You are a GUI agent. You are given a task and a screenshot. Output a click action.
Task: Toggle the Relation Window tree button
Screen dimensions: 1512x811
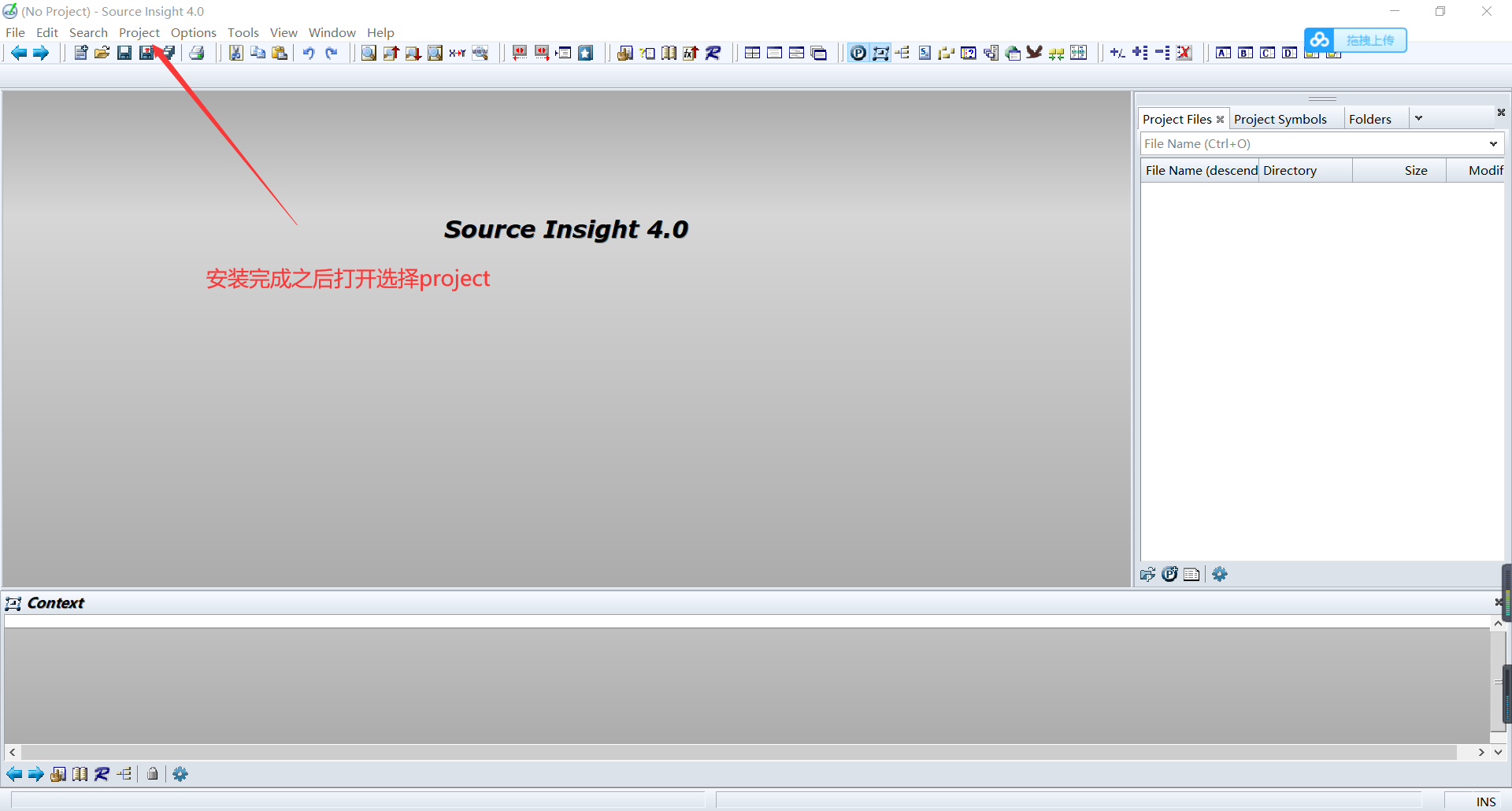pyautogui.click(x=902, y=53)
